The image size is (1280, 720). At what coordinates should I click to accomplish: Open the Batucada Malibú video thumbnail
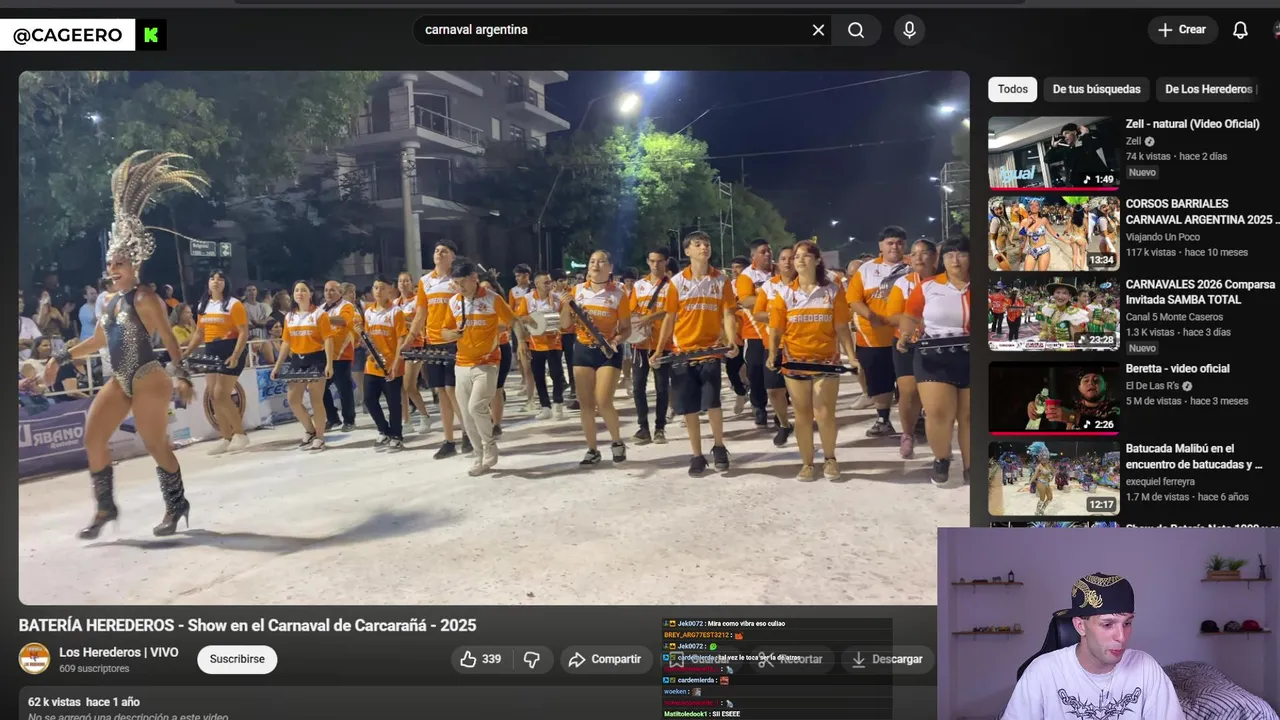pyautogui.click(x=1054, y=478)
